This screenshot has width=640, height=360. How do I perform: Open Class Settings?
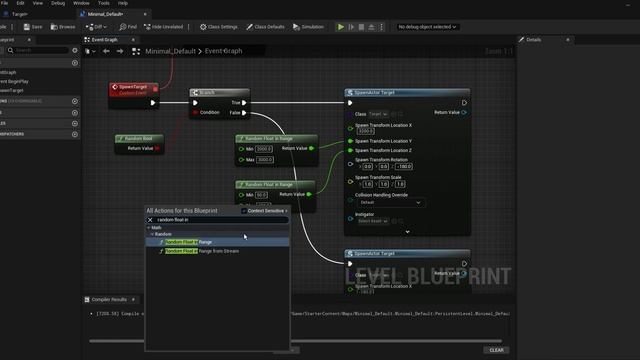tap(218, 27)
